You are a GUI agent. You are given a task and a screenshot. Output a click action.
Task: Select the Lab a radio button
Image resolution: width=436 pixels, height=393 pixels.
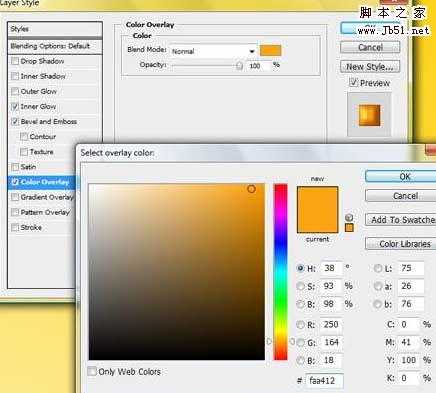[378, 286]
